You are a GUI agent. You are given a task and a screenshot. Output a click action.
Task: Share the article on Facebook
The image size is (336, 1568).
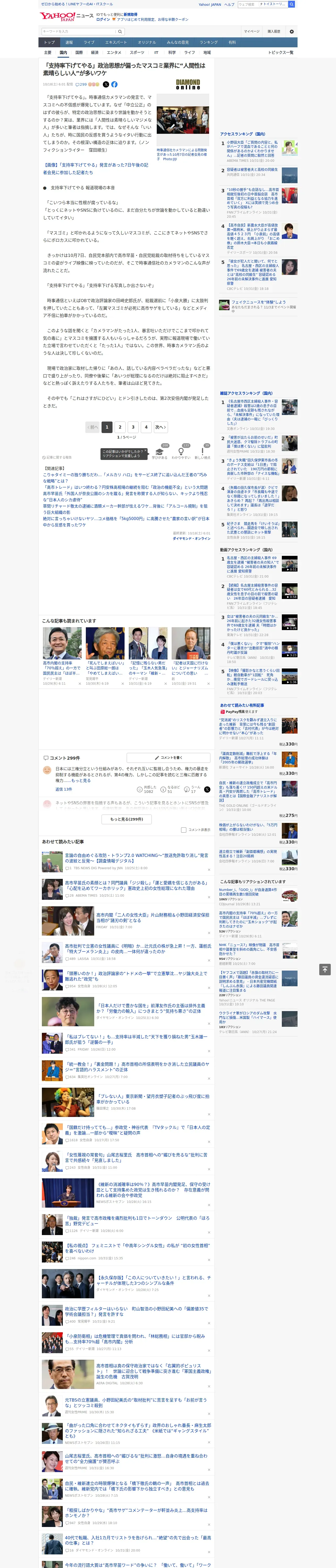point(114,85)
